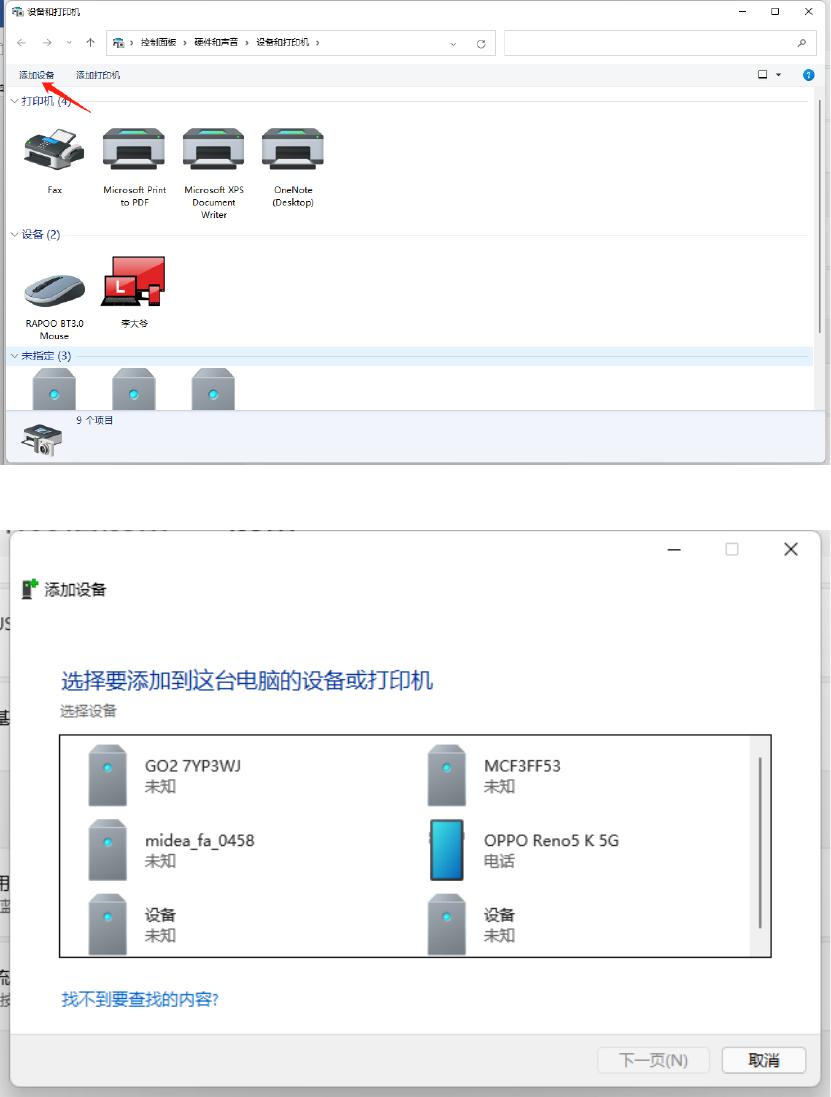Open the view options dropdown arrow
The height and width of the screenshot is (1097, 831).
tap(779, 75)
